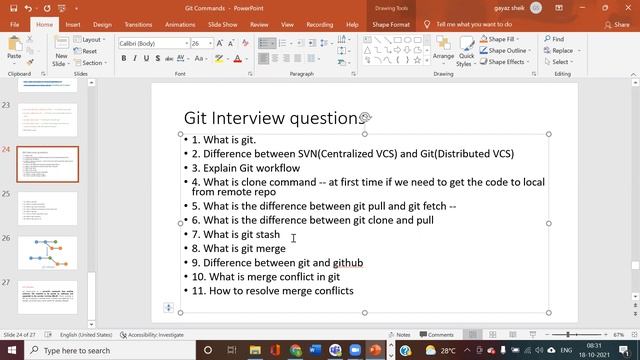Decrease font size with the smaller A icon
The height and width of the screenshot is (360, 640).
[231, 43]
